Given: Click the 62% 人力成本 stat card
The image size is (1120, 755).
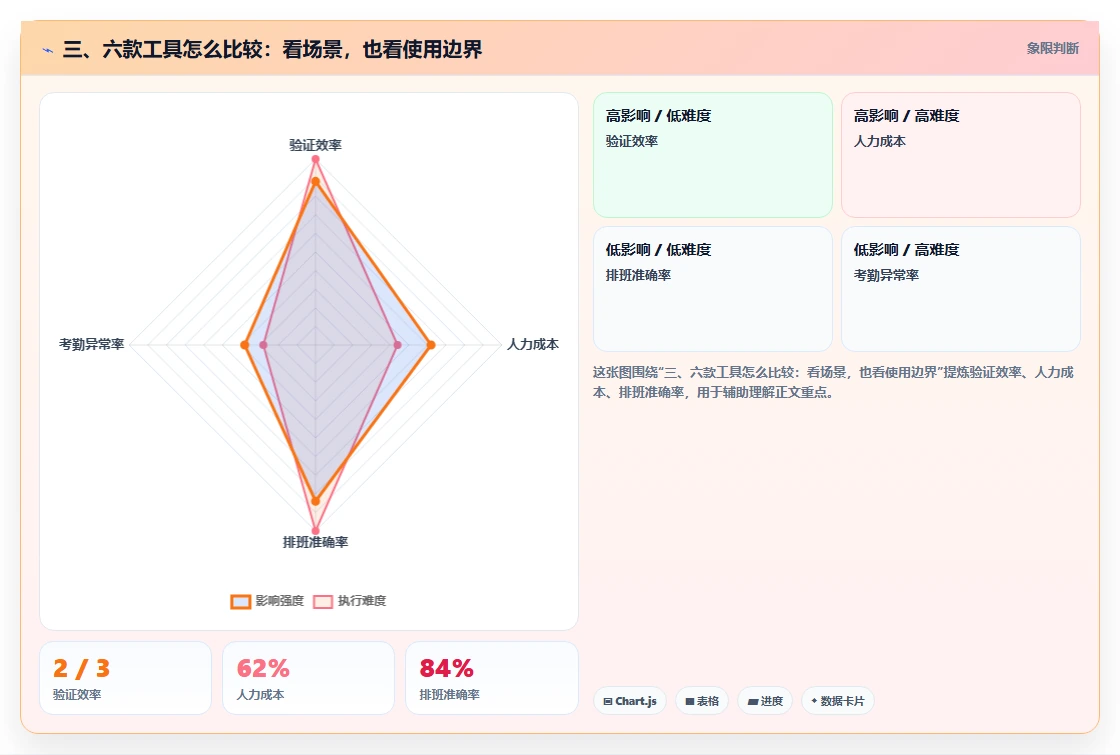Looking at the screenshot, I should [x=309, y=678].
